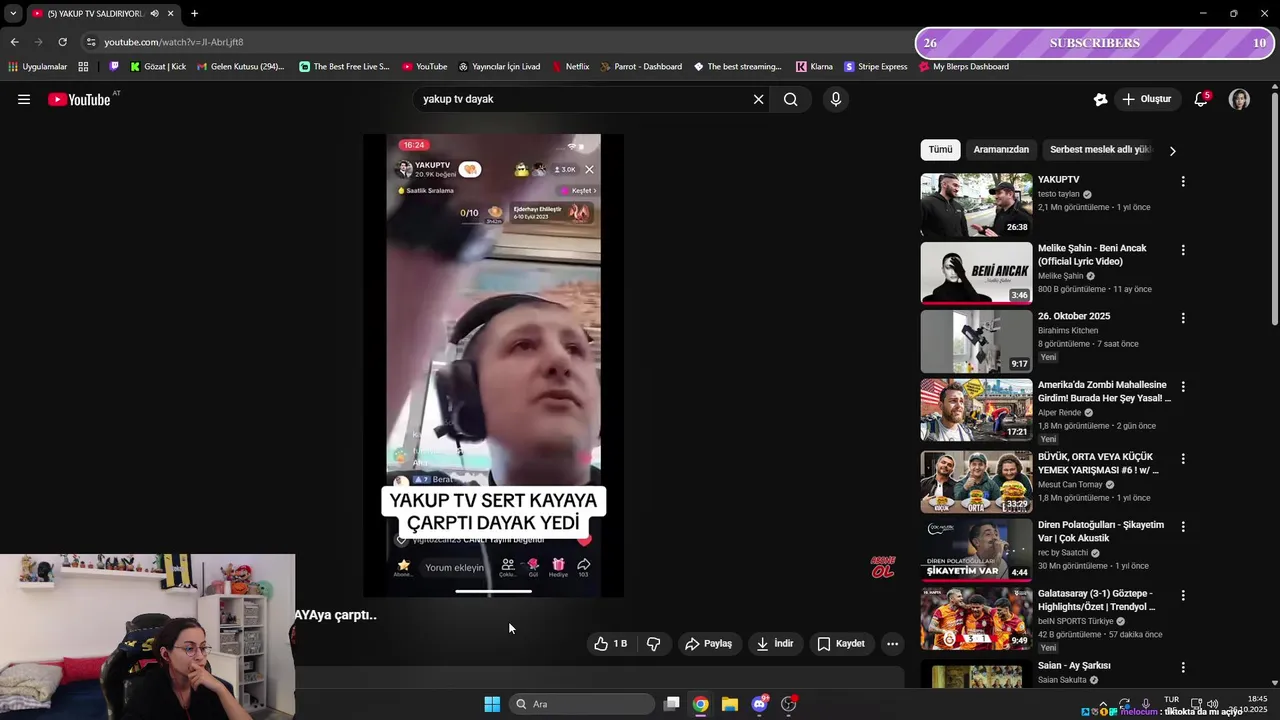Open options for Yemek Yarışması video

[1183, 459]
